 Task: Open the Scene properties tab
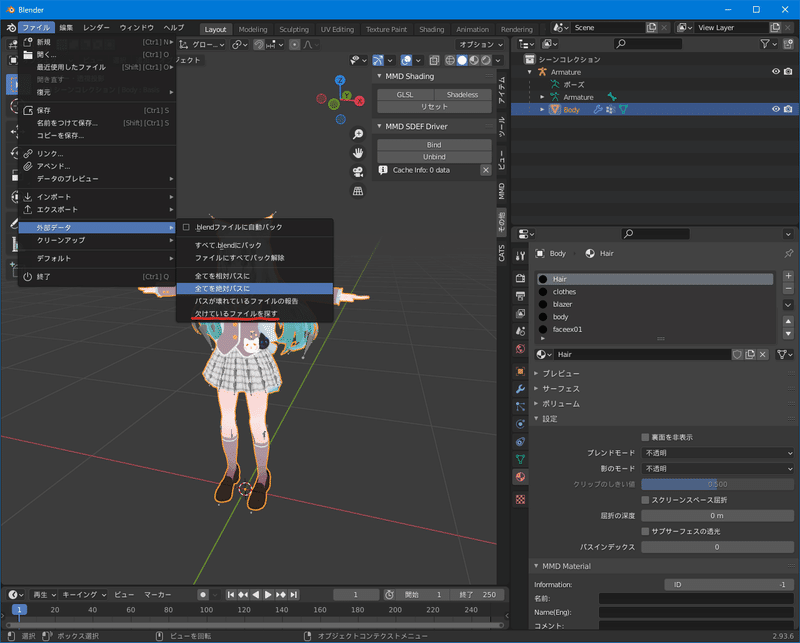click(x=520, y=331)
